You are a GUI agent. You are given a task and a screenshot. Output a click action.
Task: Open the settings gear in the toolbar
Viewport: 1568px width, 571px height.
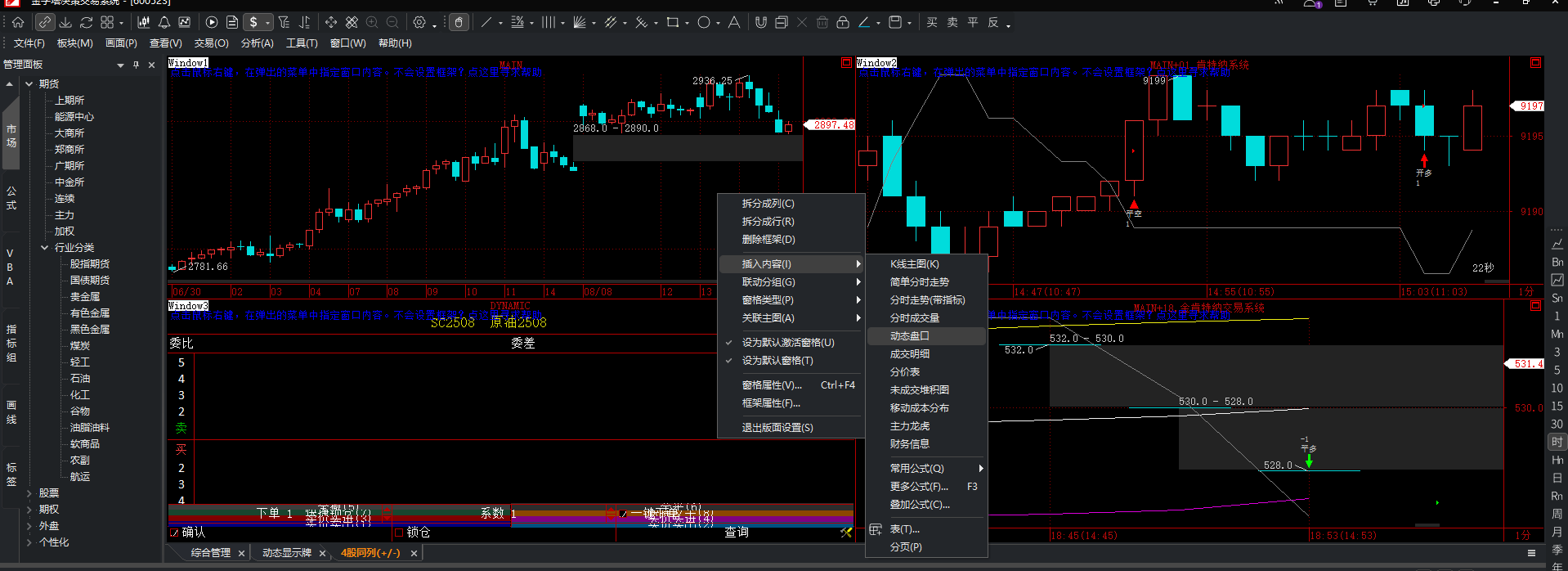click(x=419, y=22)
